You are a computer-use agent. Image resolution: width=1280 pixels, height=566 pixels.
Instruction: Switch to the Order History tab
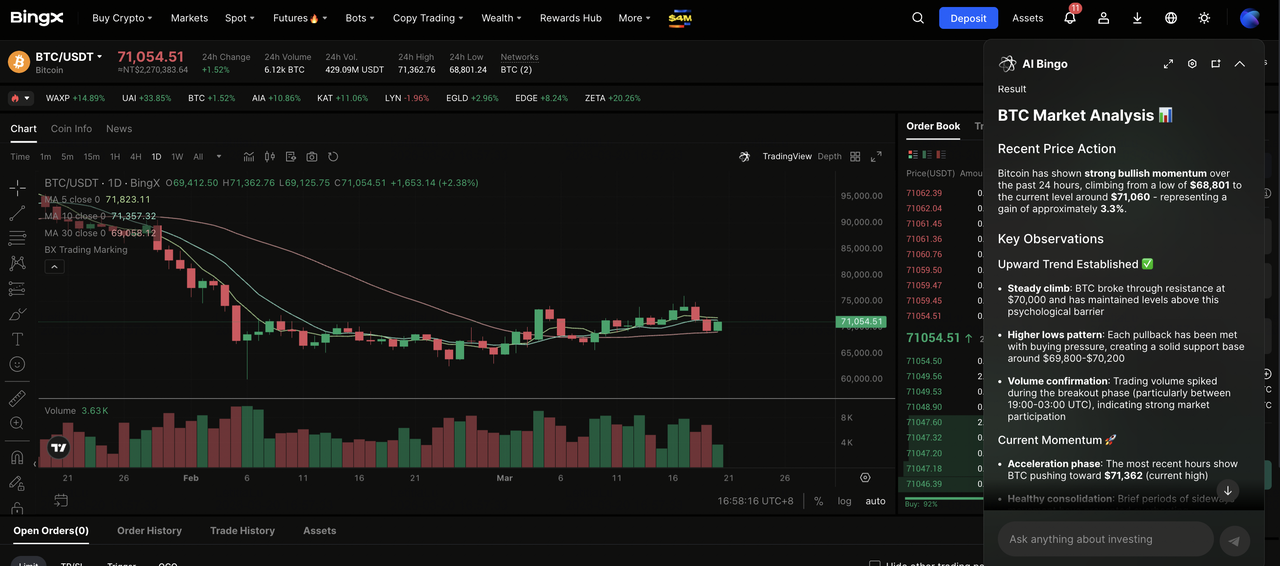149,531
